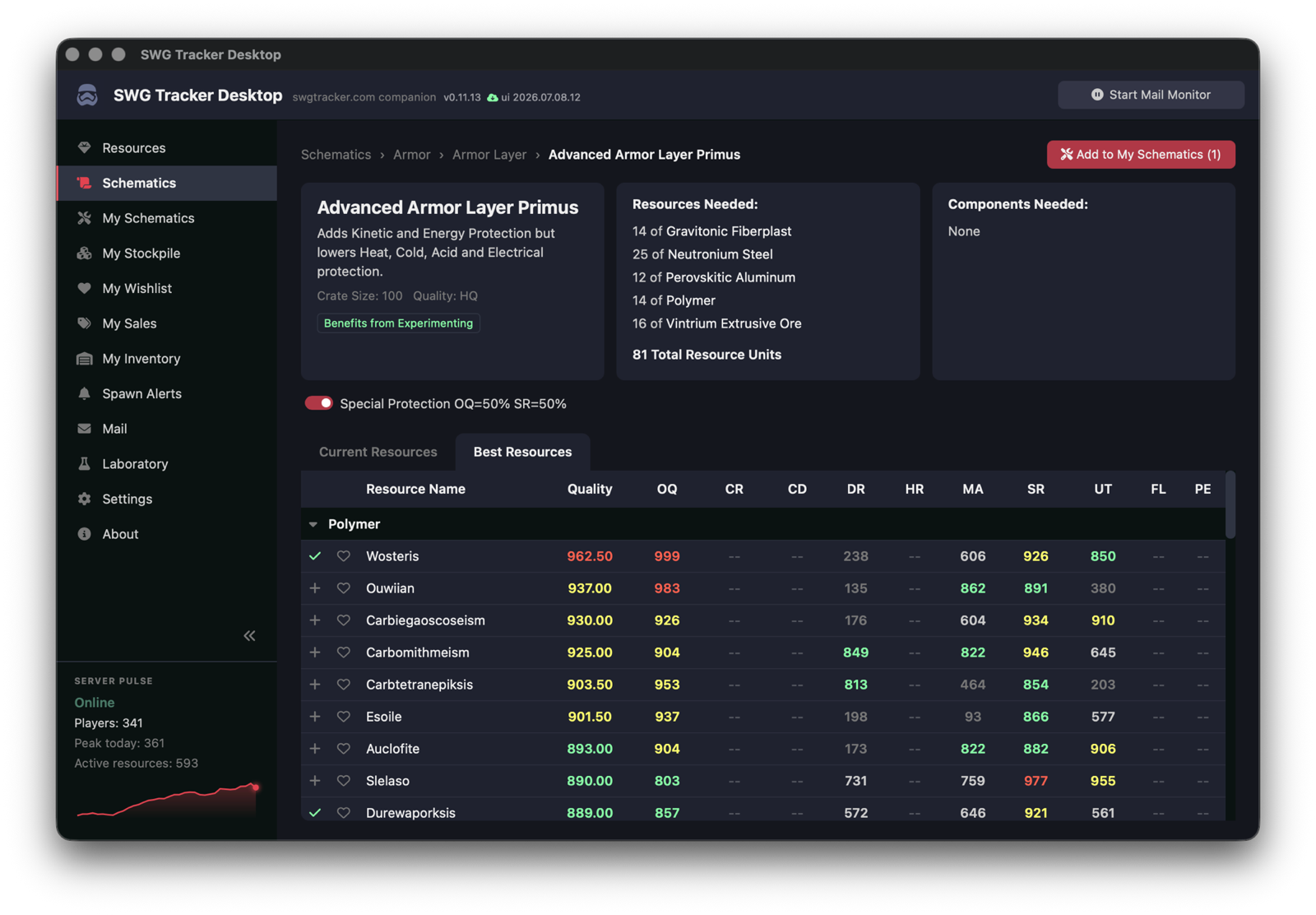Click the SWG Tracker helmet logo
The width and height of the screenshot is (1316, 915).
point(87,95)
